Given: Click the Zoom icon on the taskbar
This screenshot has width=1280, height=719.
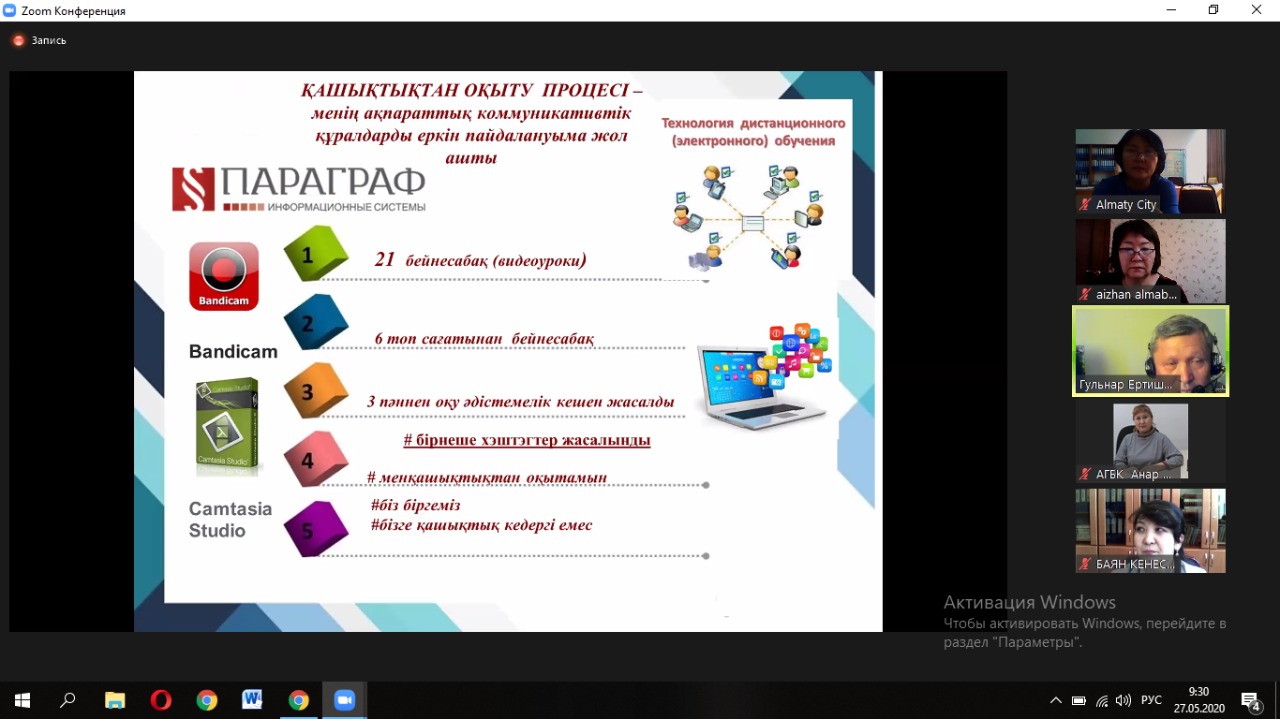Looking at the screenshot, I should [344, 700].
